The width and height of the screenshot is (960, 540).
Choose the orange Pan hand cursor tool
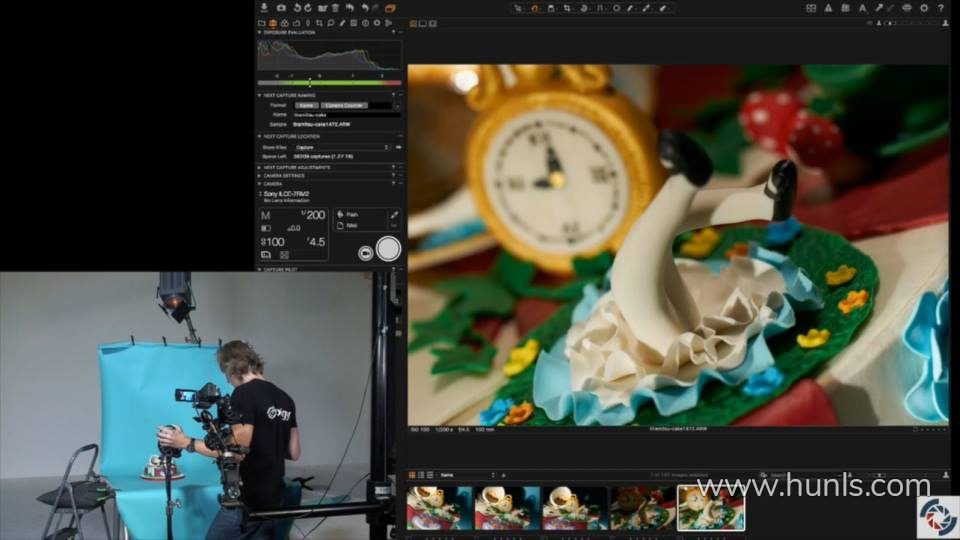click(x=534, y=8)
